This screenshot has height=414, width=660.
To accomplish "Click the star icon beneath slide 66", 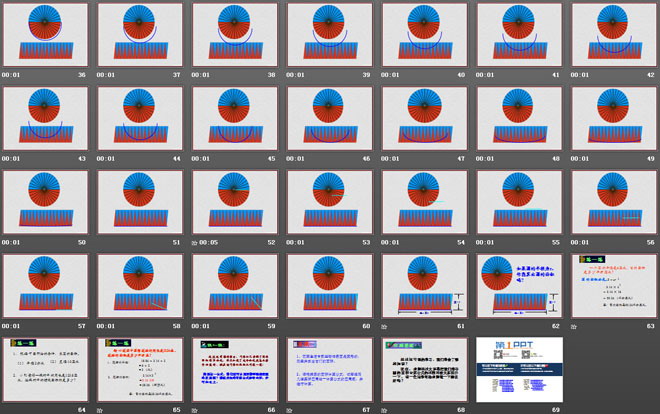I will coord(195,409).
